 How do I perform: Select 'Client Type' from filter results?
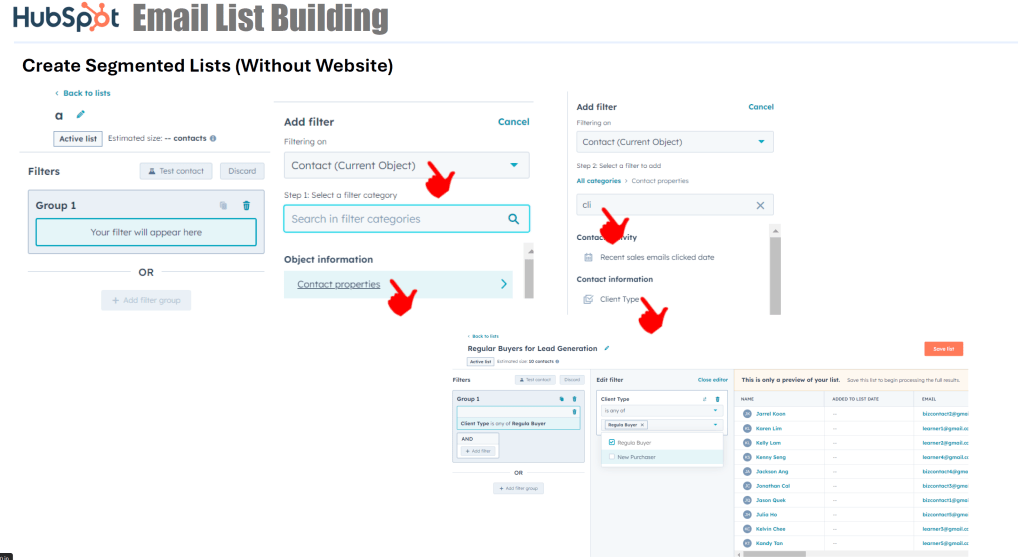tap(618, 299)
